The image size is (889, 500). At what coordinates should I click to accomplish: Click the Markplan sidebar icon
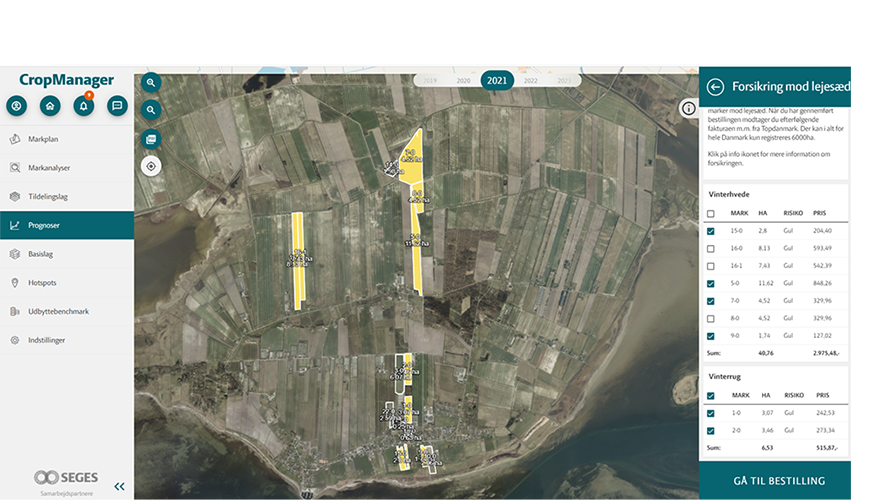point(15,139)
